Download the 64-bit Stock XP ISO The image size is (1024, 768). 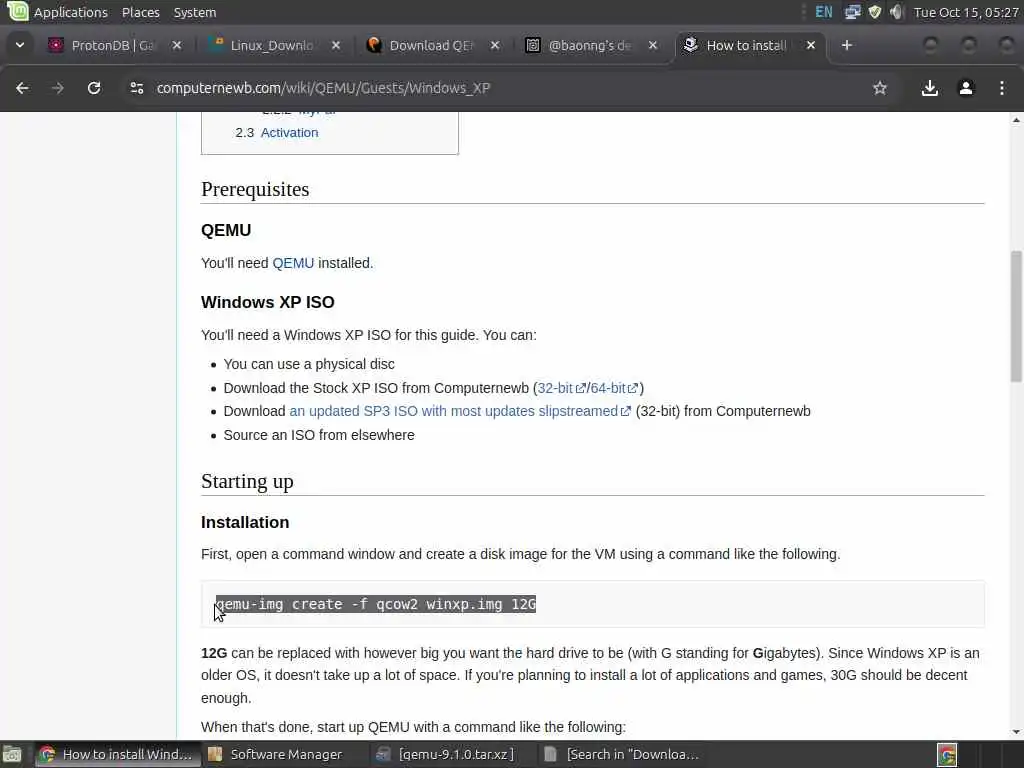click(x=613, y=388)
